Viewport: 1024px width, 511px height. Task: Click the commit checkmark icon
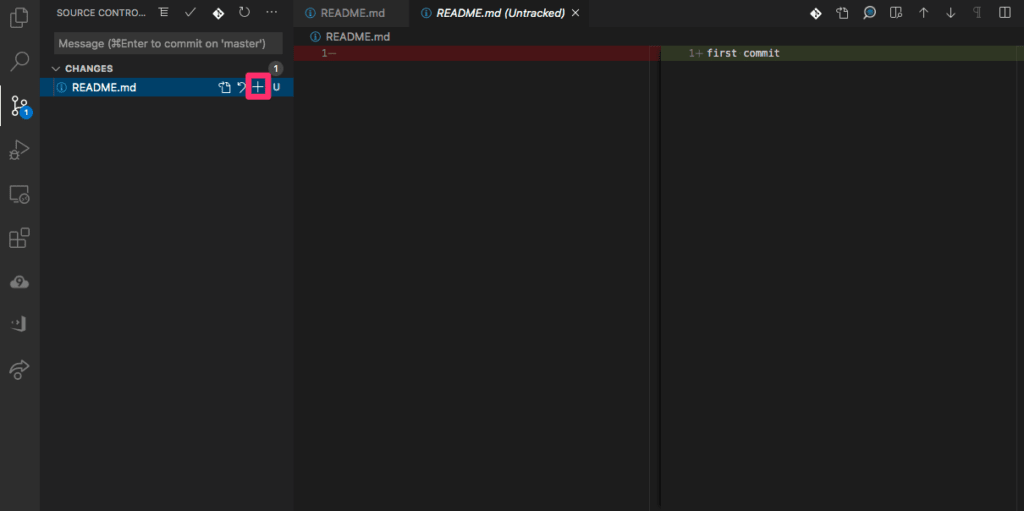190,12
